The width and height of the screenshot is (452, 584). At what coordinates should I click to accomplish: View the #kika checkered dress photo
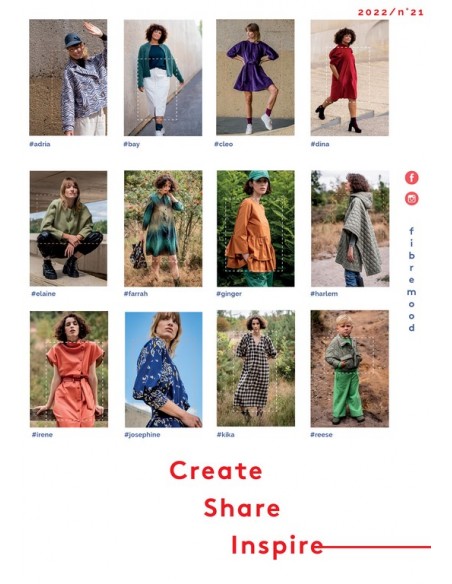click(x=256, y=368)
